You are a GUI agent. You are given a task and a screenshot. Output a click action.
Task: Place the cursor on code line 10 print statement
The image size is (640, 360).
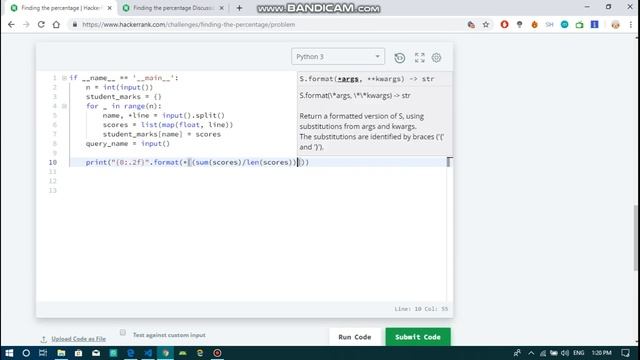coord(198,162)
